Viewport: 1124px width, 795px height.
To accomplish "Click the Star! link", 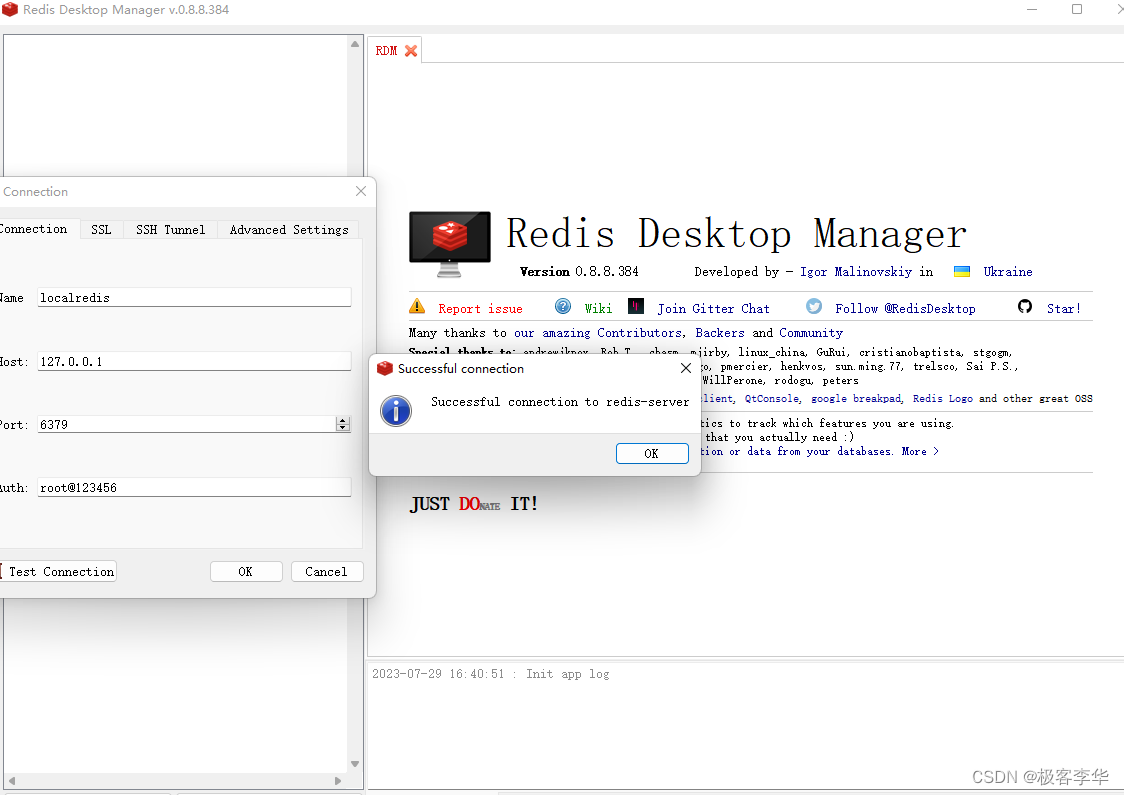I will point(1063,308).
